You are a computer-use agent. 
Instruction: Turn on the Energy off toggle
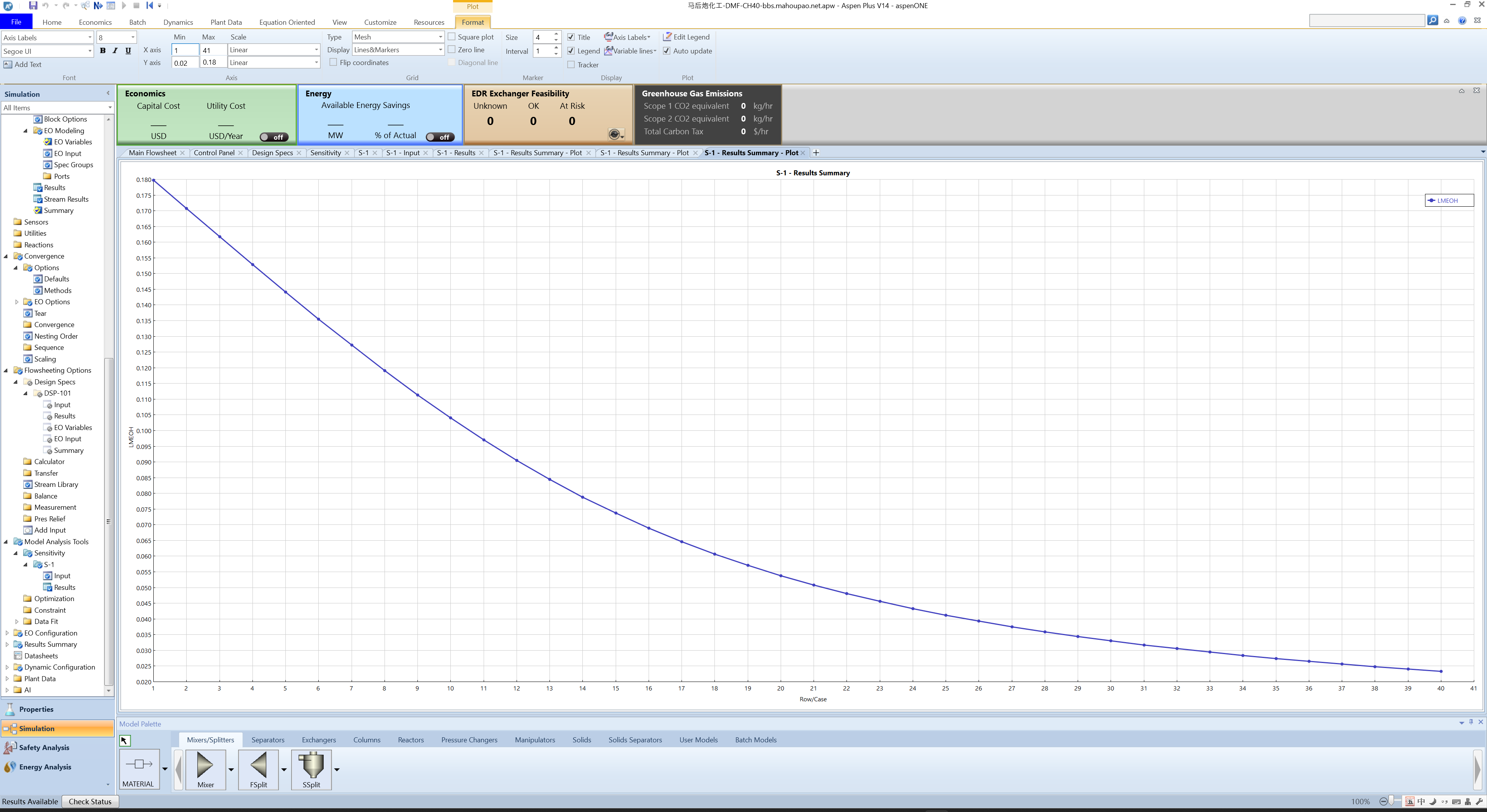pos(440,137)
